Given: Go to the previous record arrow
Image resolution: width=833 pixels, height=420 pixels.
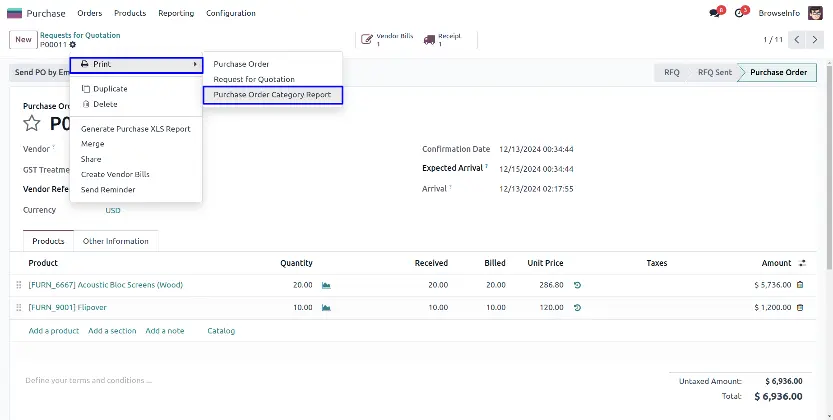Looking at the screenshot, I should pyautogui.click(x=798, y=40).
